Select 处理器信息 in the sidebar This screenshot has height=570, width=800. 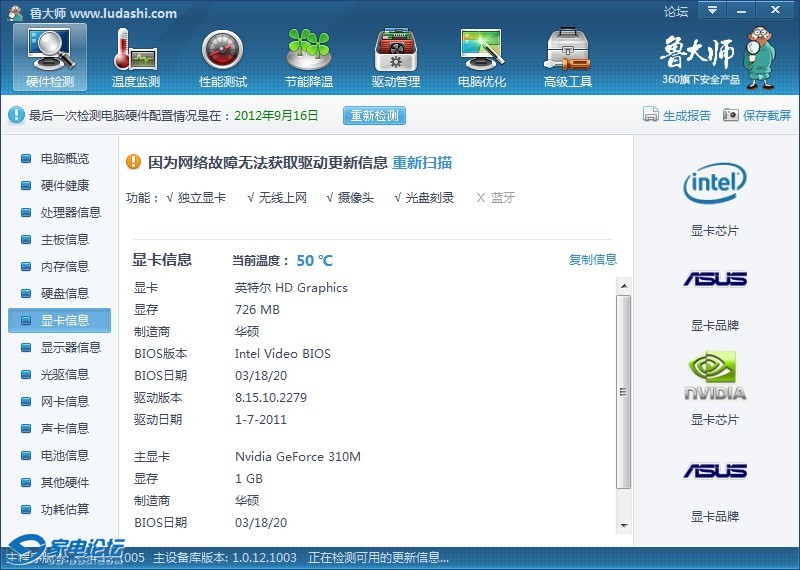pyautogui.click(x=59, y=212)
